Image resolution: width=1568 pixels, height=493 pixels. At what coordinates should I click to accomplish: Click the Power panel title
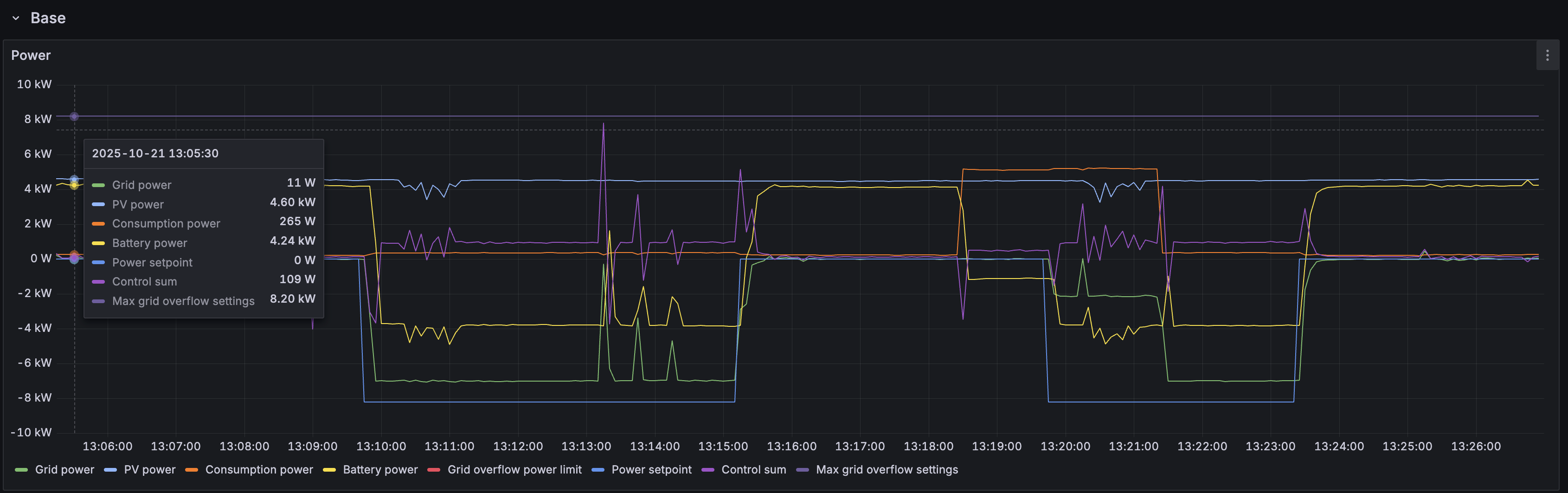point(31,55)
